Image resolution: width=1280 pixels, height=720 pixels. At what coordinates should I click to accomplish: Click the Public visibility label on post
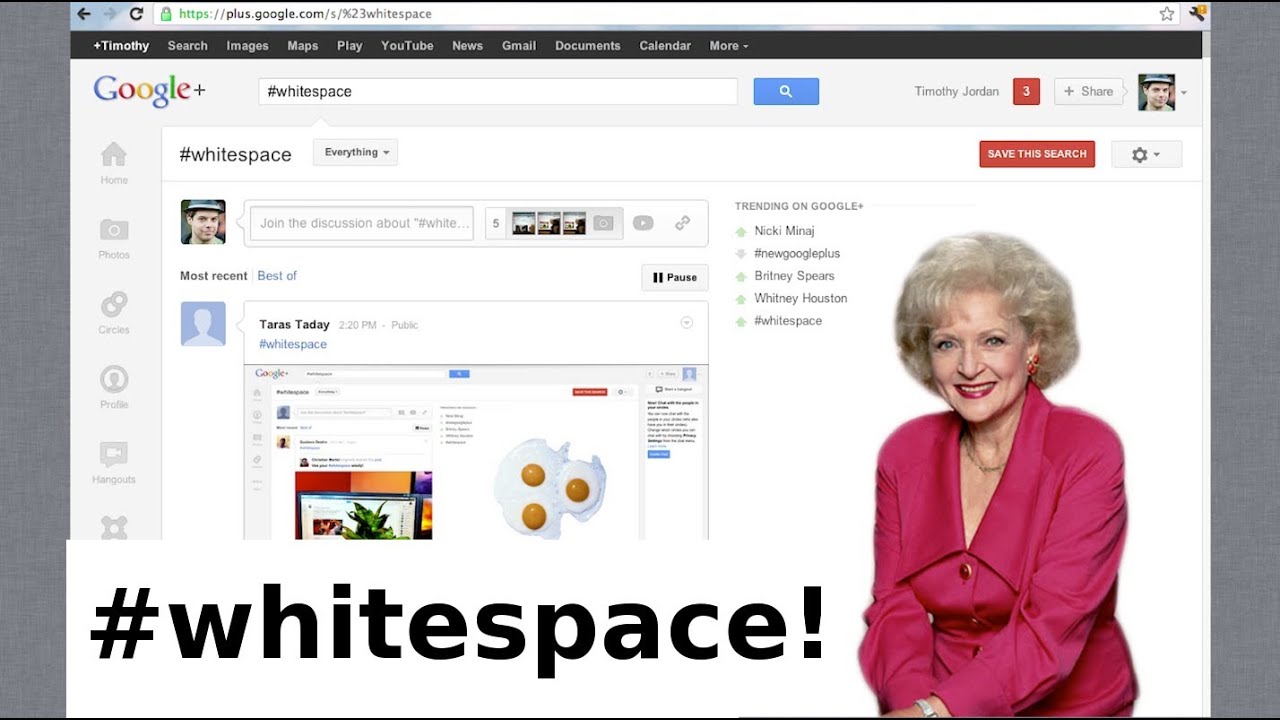404,325
